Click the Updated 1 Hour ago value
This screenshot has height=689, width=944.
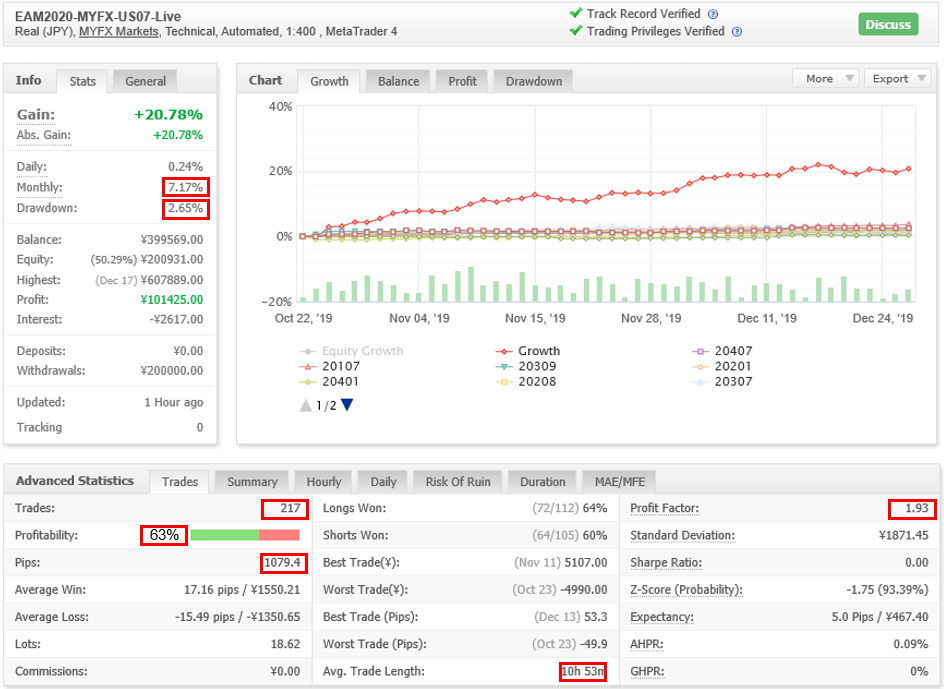coord(173,402)
